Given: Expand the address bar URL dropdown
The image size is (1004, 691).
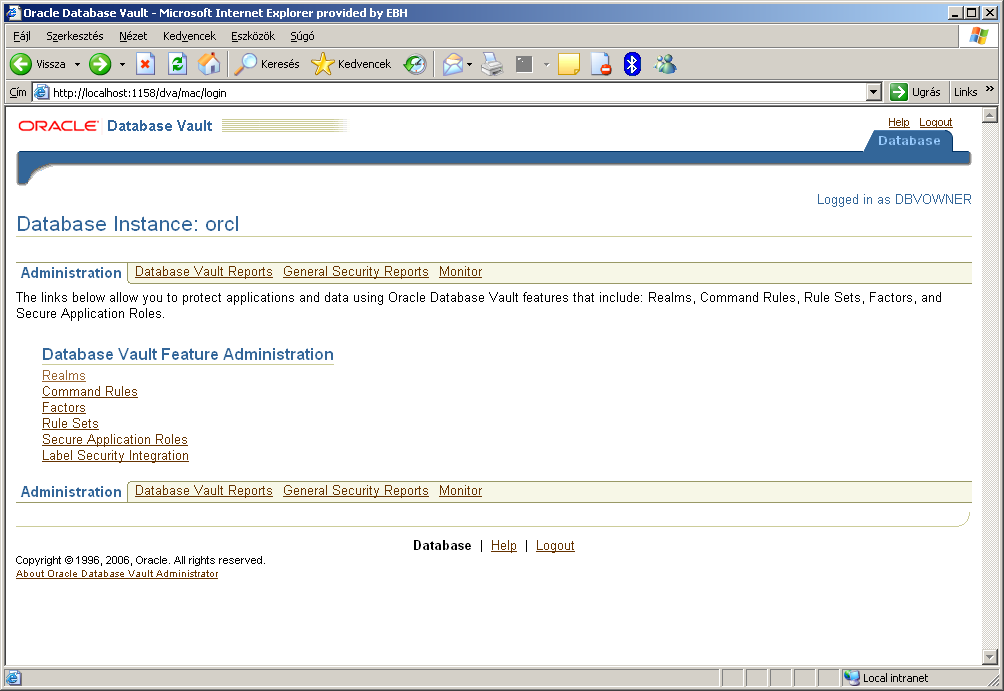Looking at the screenshot, I should tap(874, 92).
